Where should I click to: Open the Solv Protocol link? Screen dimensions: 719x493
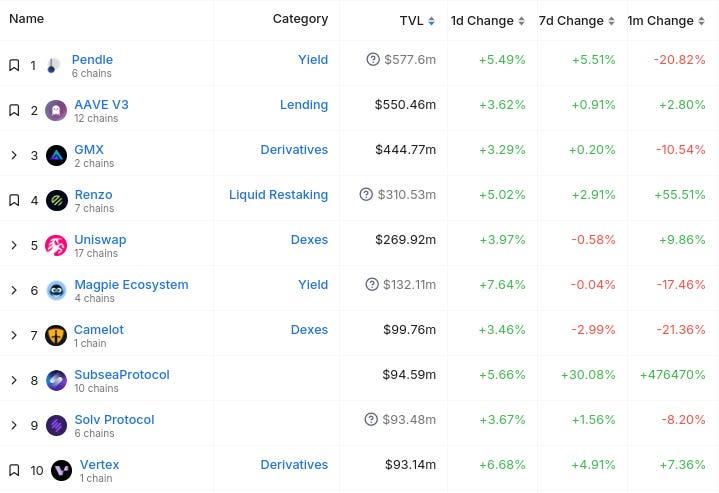point(114,420)
